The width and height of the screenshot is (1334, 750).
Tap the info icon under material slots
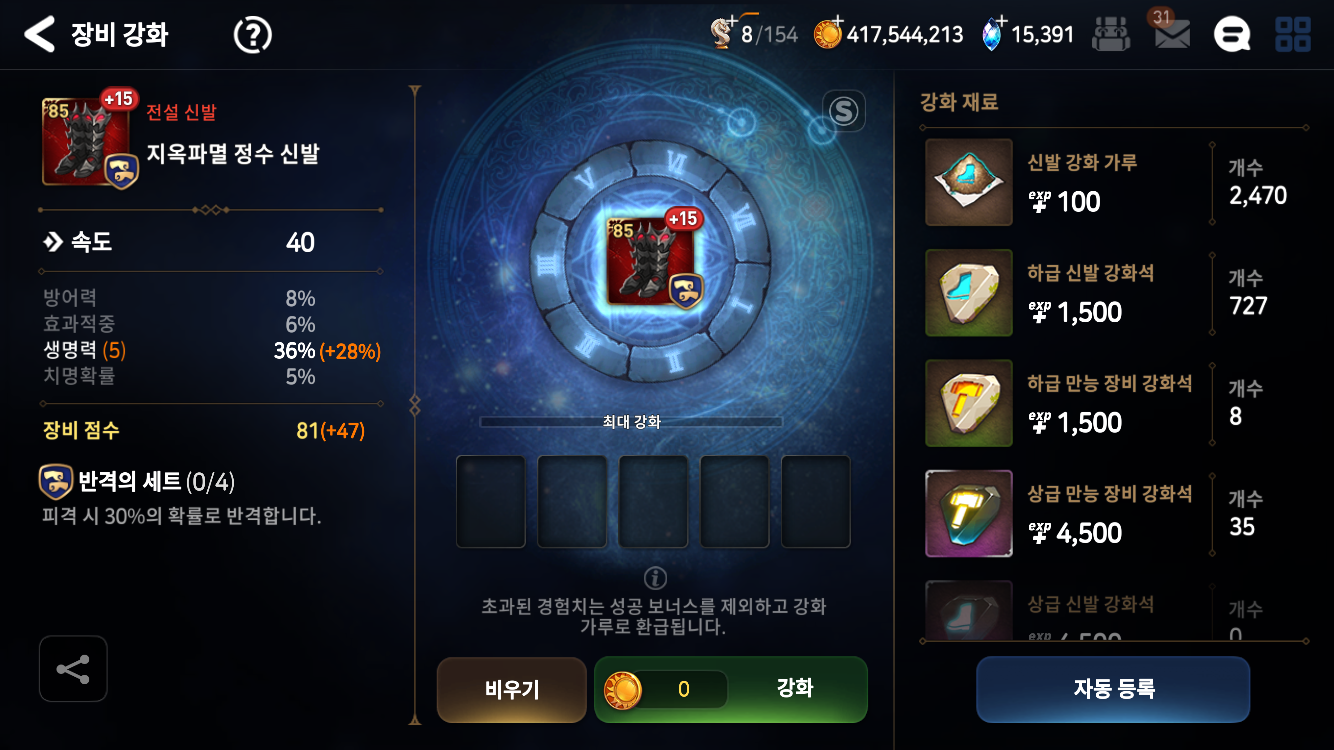pyautogui.click(x=655, y=577)
